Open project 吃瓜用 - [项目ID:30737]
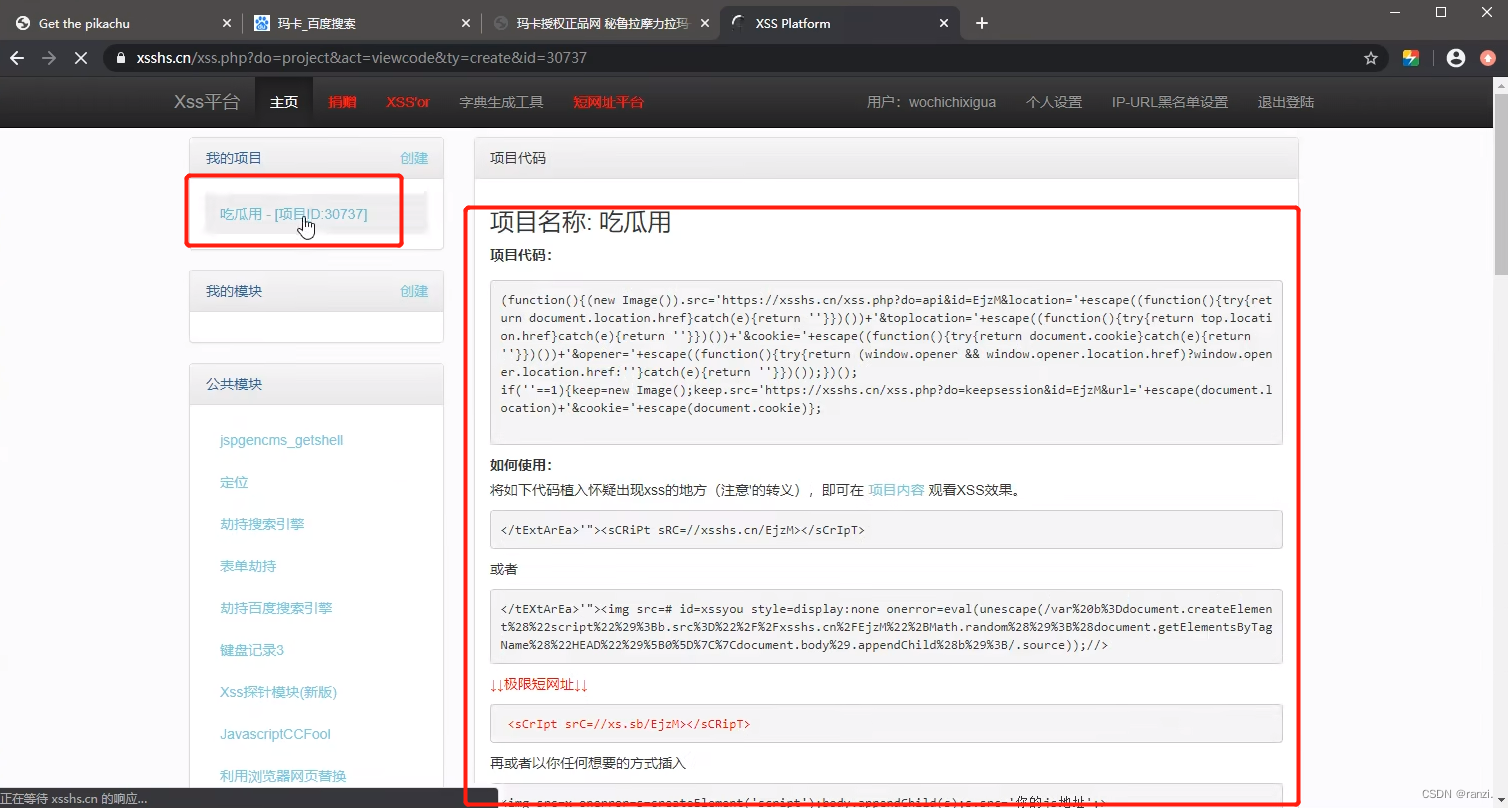 (294, 214)
